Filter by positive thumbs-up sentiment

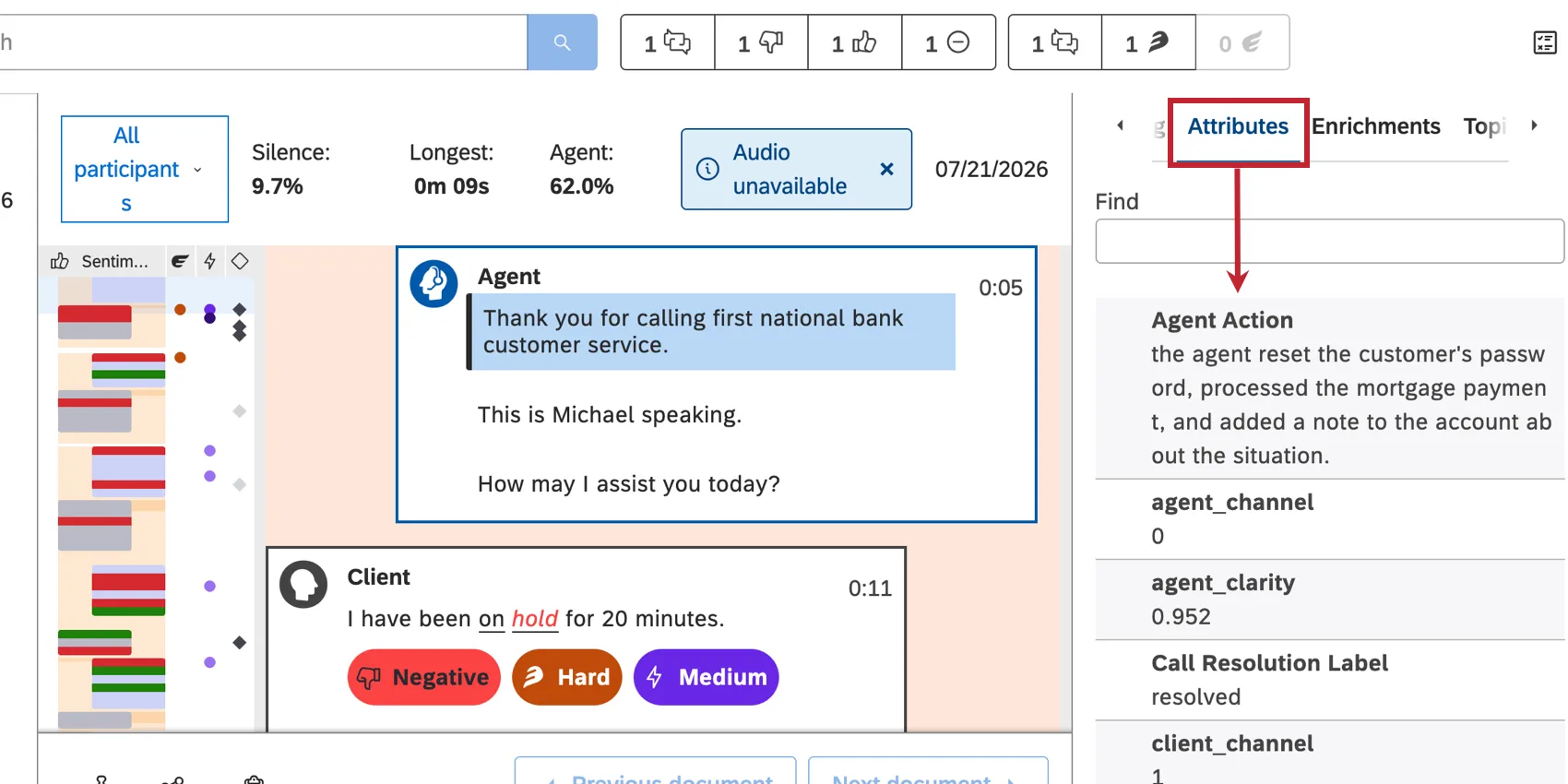855,42
